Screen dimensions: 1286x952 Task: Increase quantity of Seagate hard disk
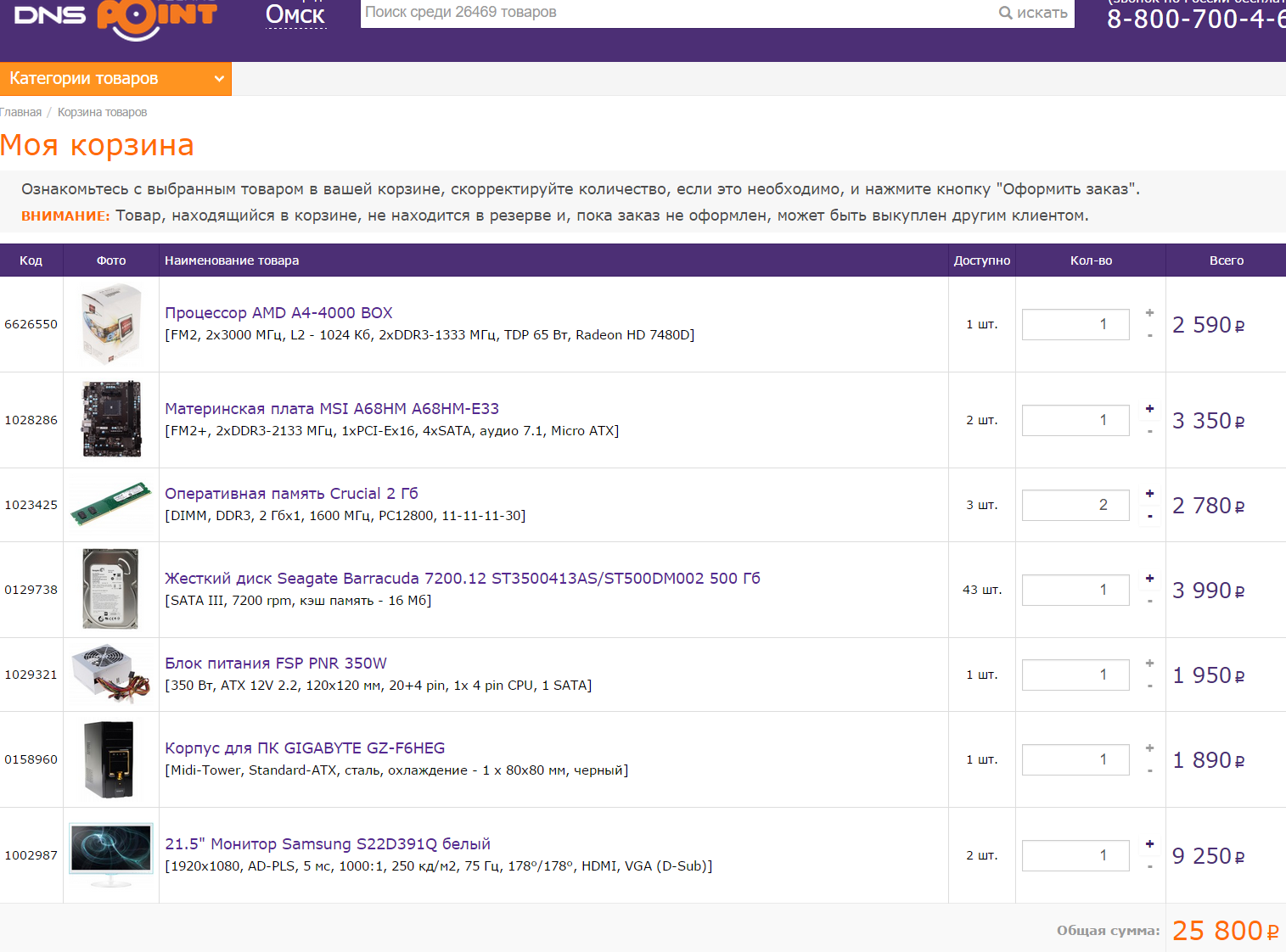[1150, 579]
